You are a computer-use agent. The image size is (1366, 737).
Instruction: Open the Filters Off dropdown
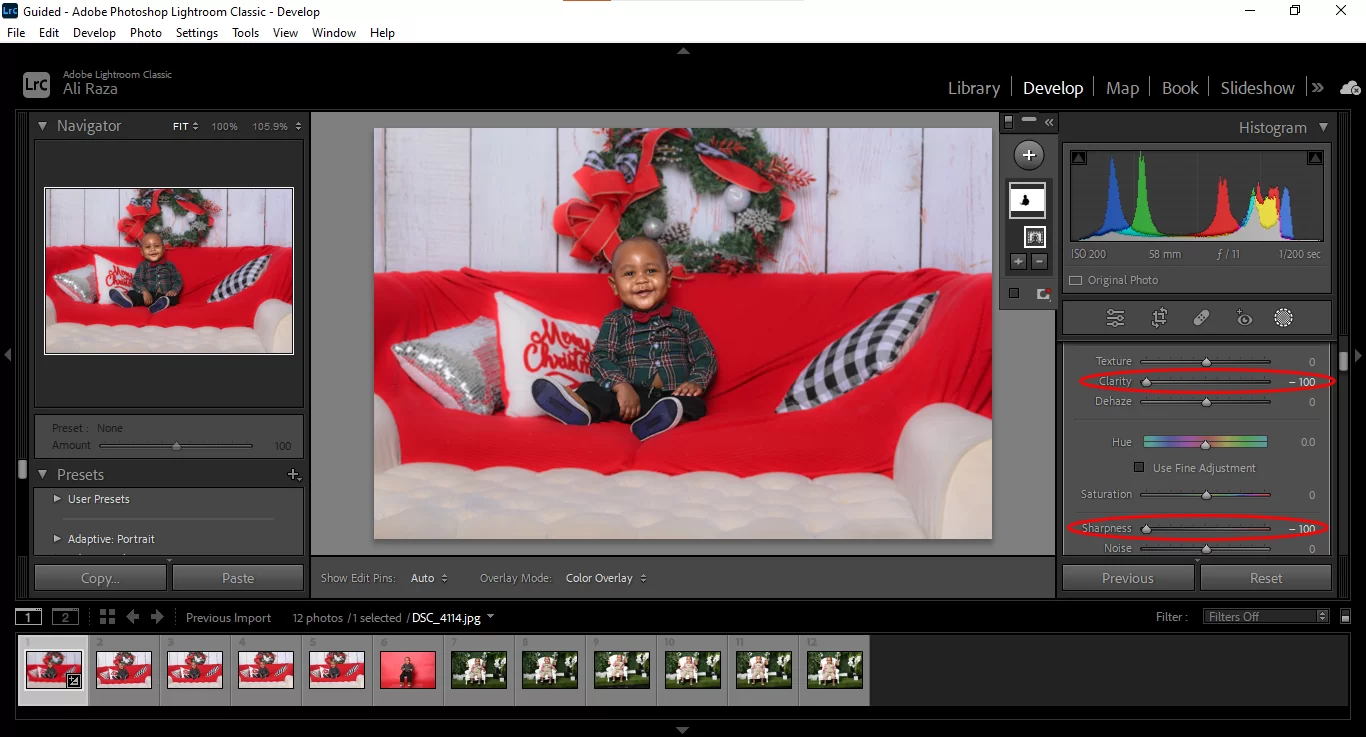[1266, 617]
